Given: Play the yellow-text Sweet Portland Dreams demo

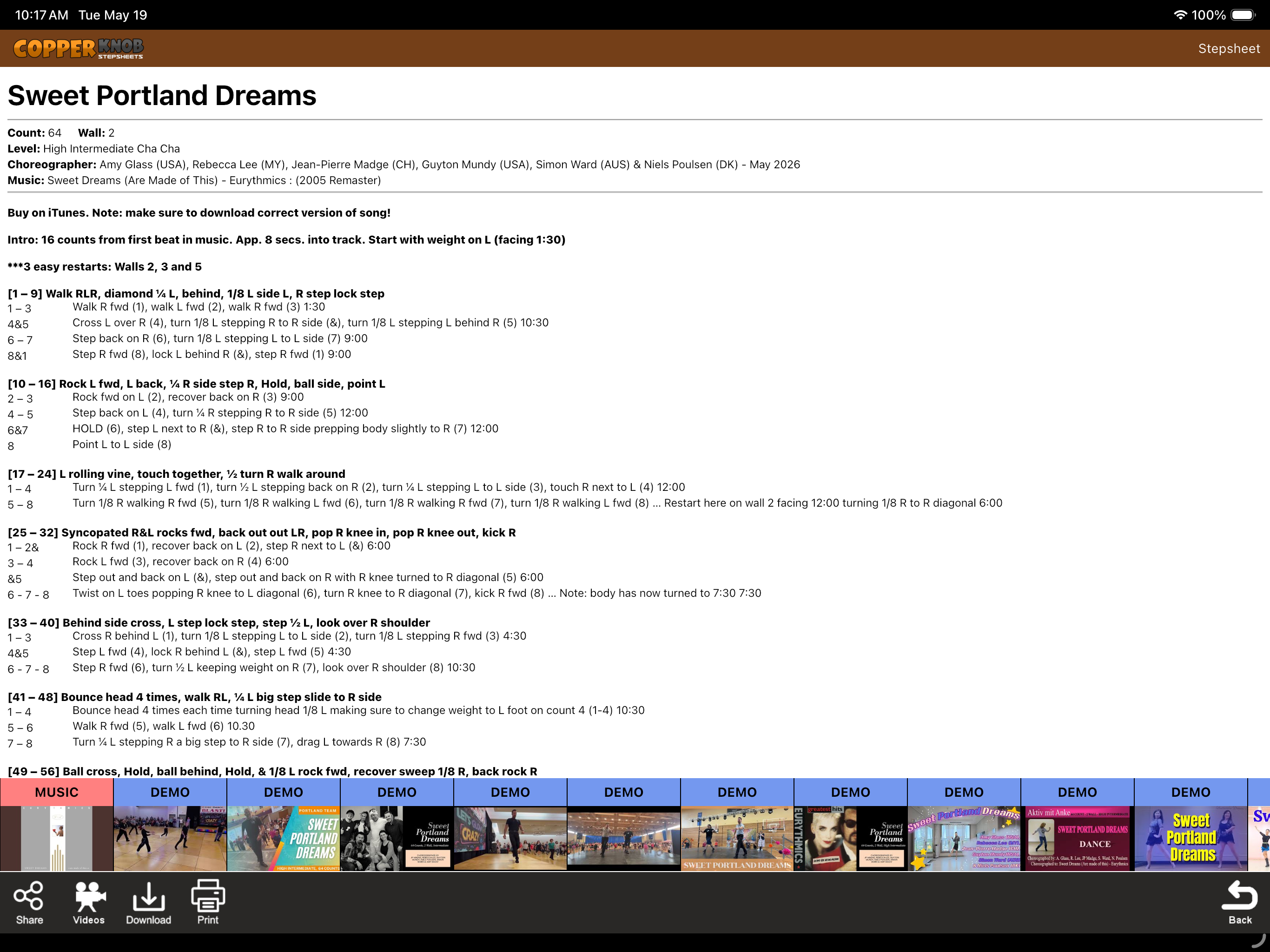Looking at the screenshot, I should coord(1191,839).
